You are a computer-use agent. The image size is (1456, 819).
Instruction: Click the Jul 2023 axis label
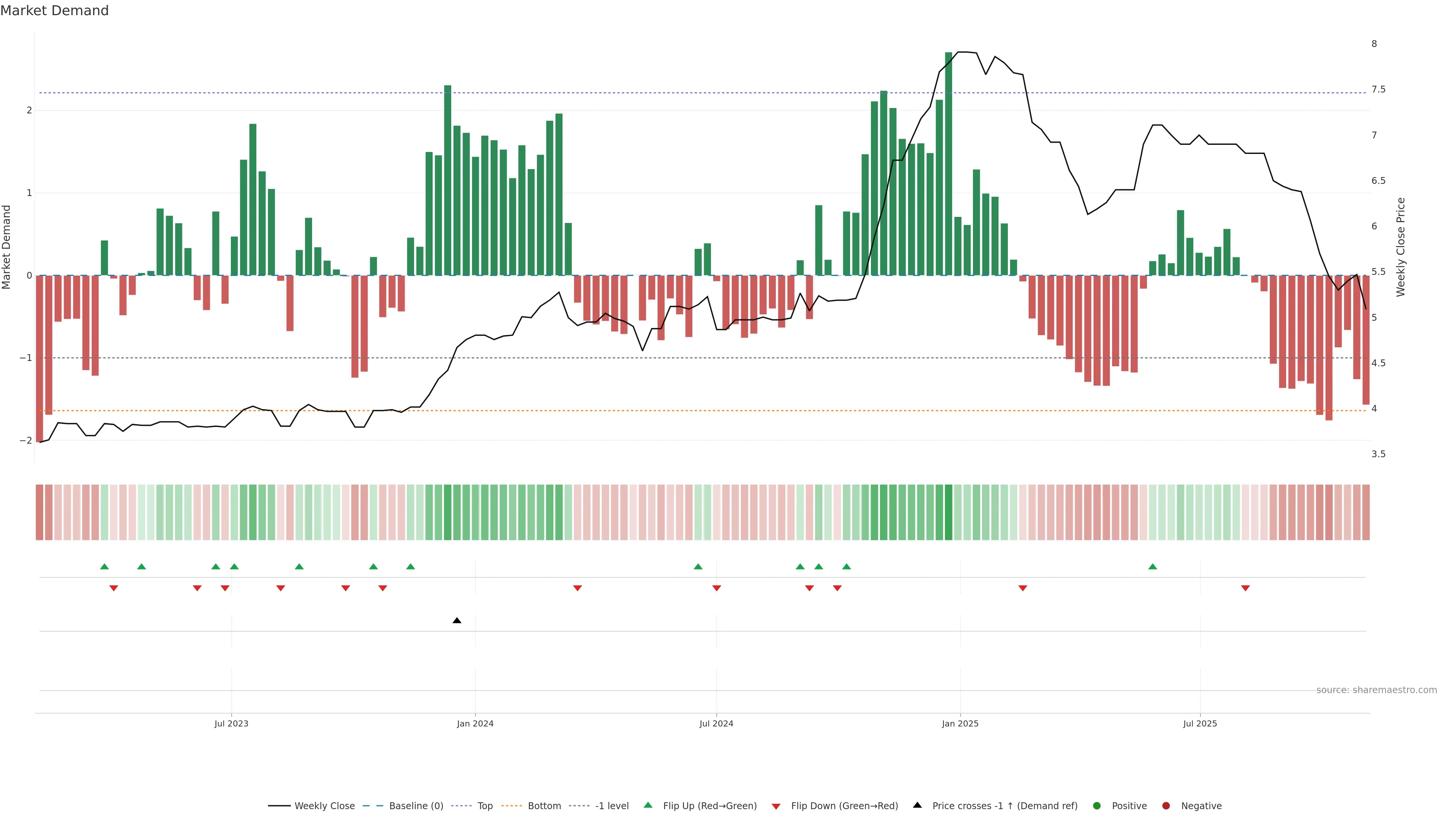(231, 723)
